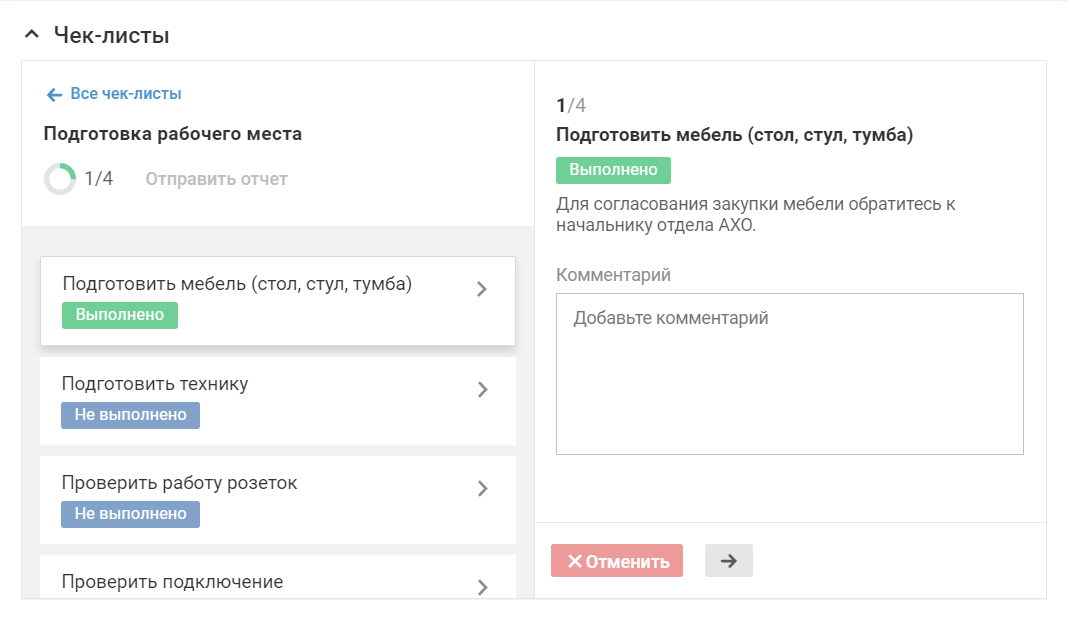
Task: Choose the Проверить подключение list entry
Action: 172,582
